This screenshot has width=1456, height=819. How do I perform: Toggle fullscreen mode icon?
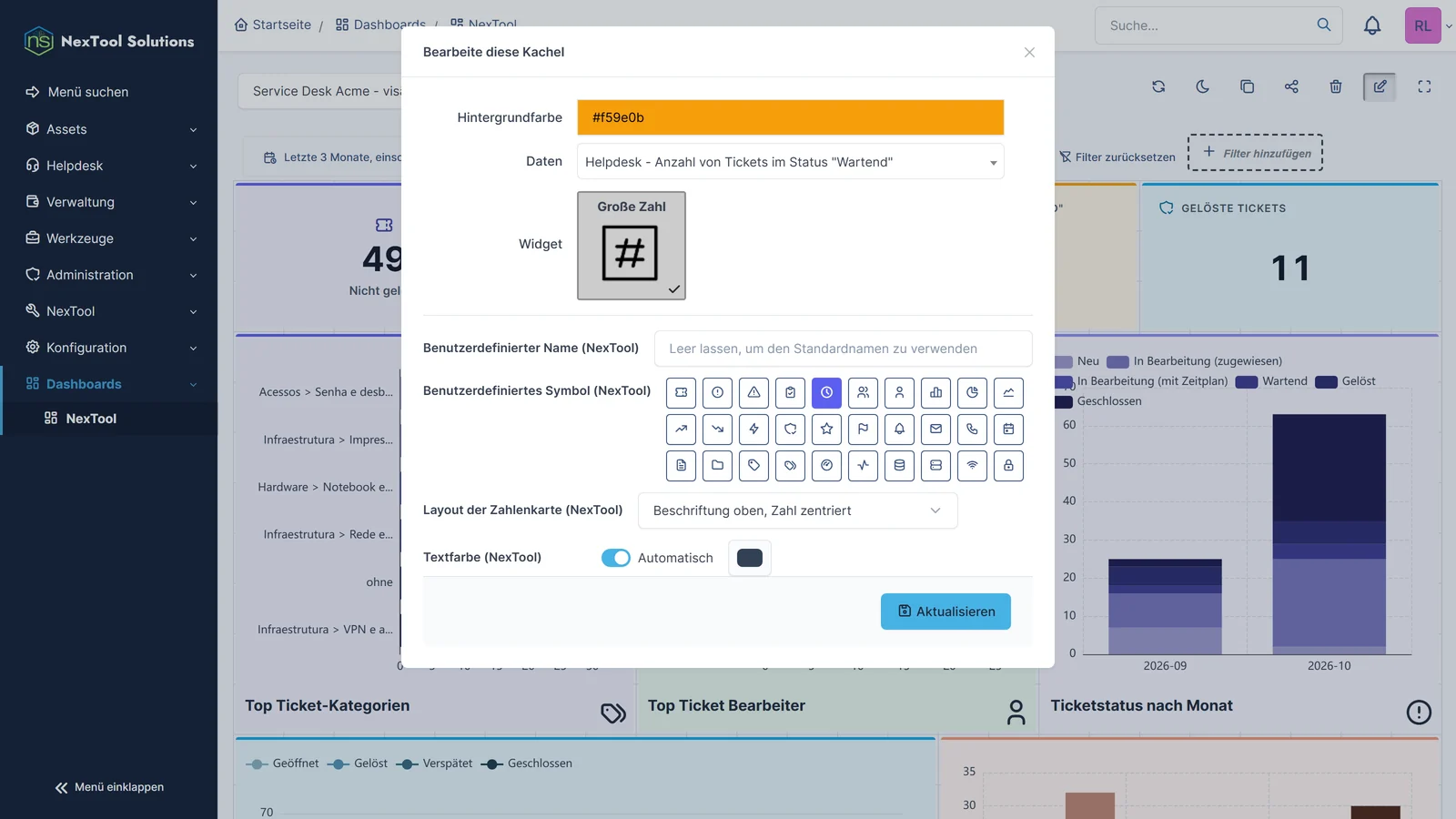click(1424, 86)
